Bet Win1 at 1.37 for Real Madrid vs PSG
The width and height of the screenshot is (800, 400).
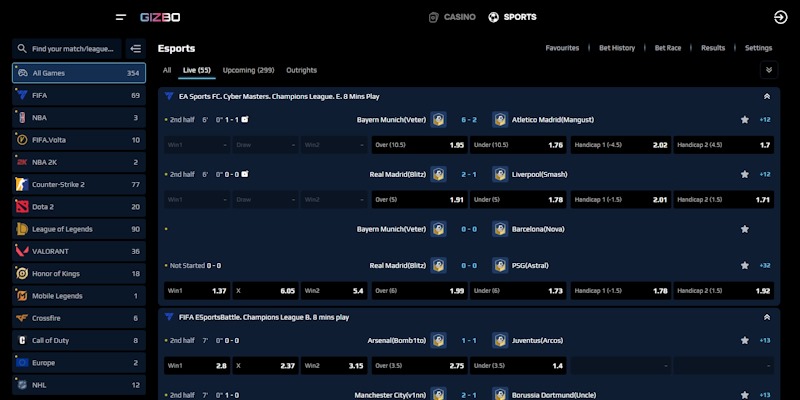pyautogui.click(x=197, y=291)
